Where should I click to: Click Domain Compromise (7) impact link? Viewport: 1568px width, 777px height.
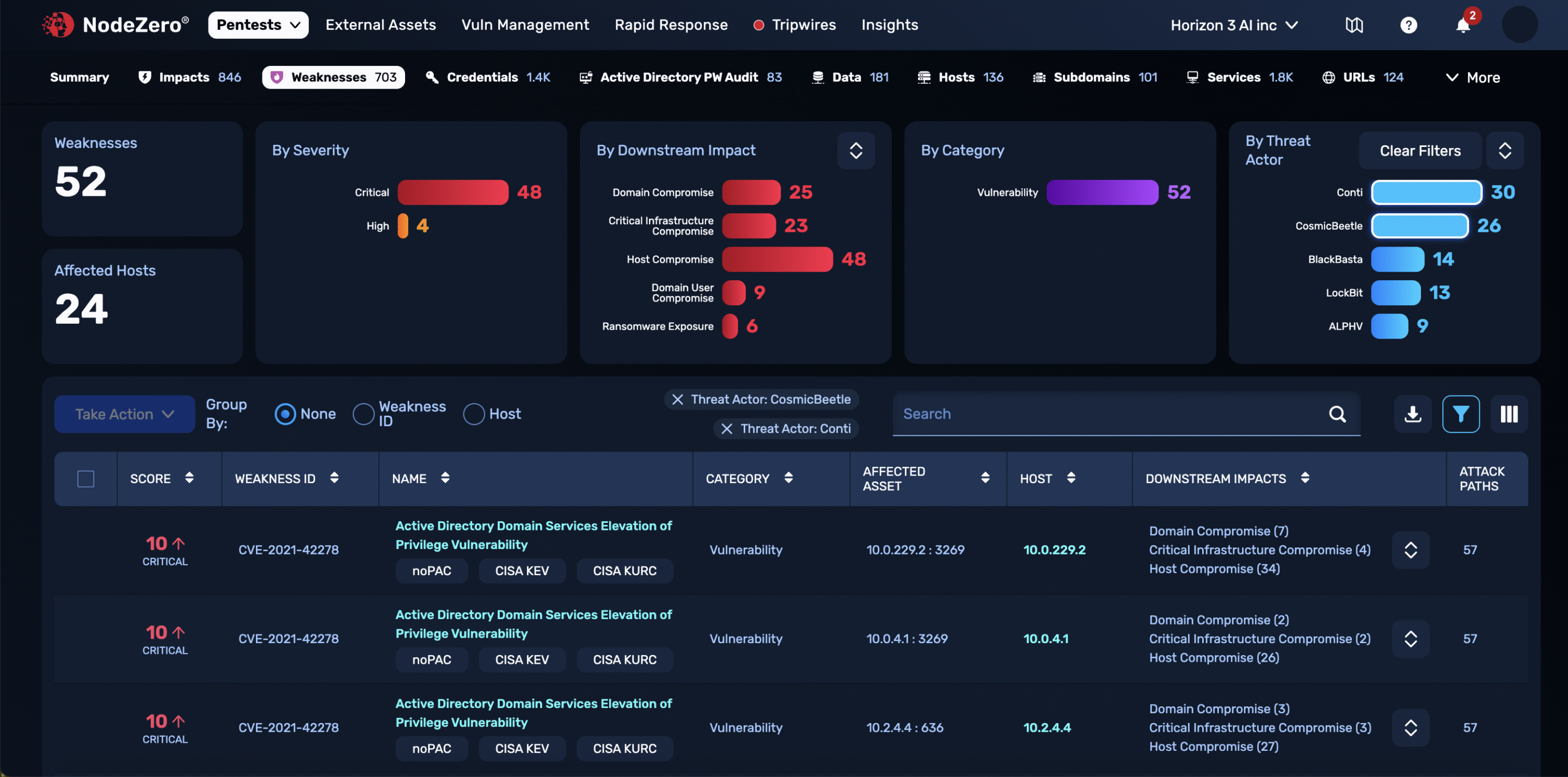point(1218,531)
